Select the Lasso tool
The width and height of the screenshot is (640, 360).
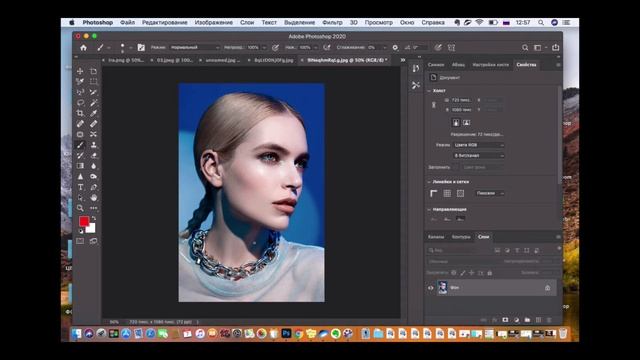point(80,102)
